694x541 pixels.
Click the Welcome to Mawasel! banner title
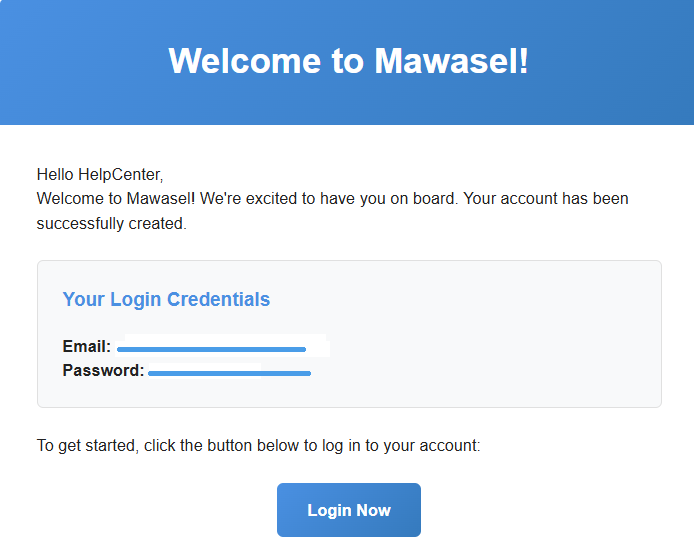(348, 61)
